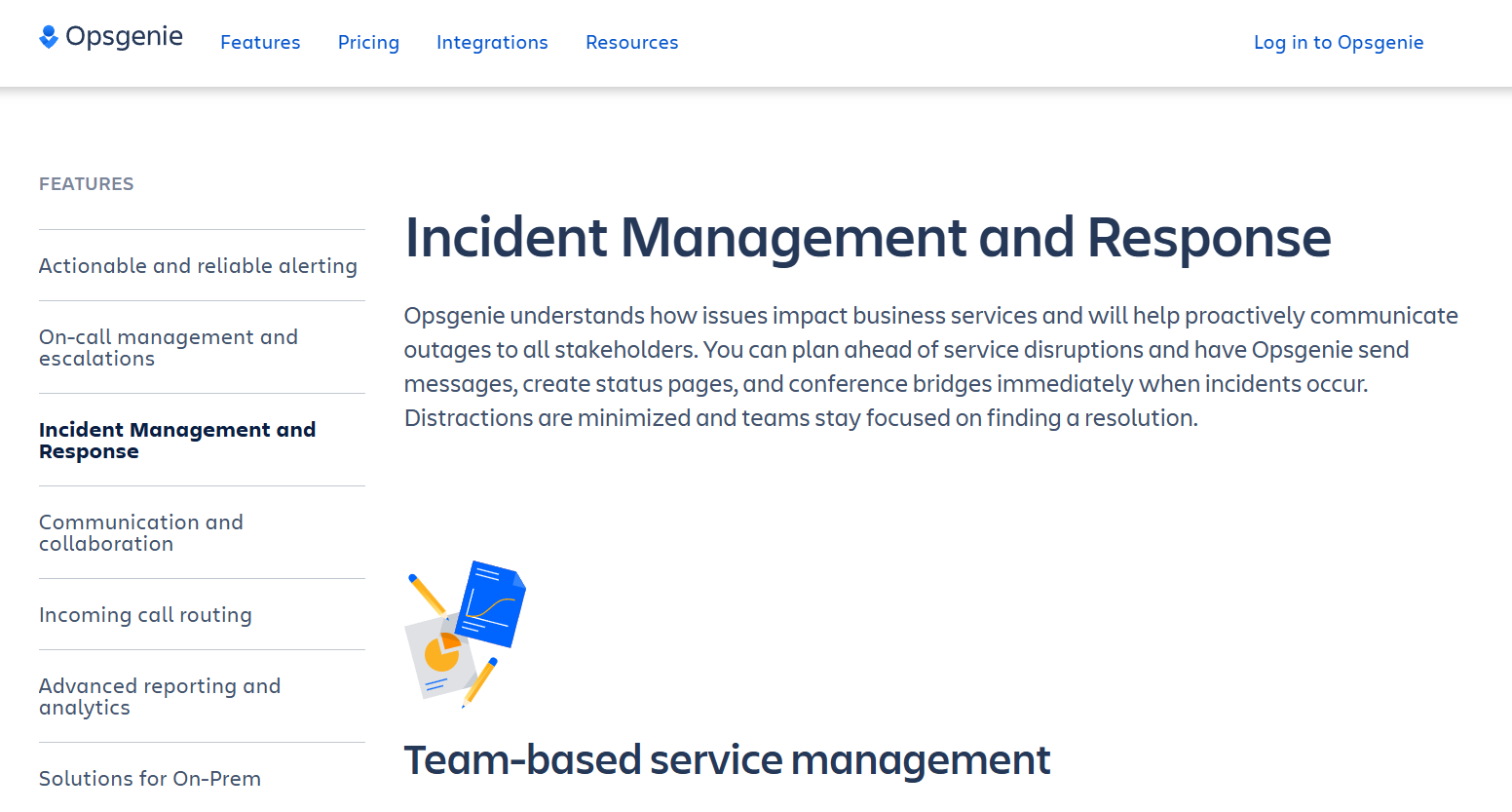Select the bold Incident Management sidebar item
This screenshot has height=812, width=1512.
[x=176, y=441]
